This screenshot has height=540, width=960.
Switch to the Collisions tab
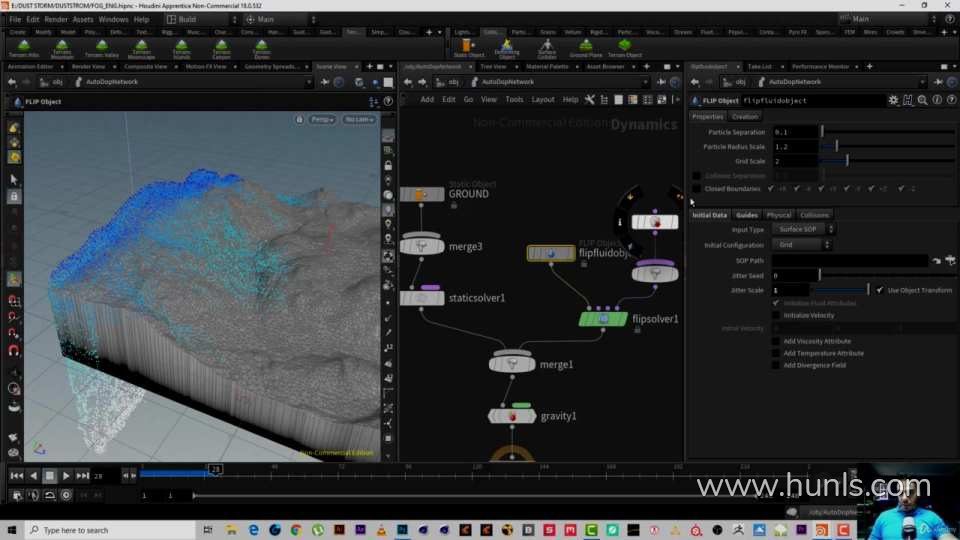pos(814,215)
